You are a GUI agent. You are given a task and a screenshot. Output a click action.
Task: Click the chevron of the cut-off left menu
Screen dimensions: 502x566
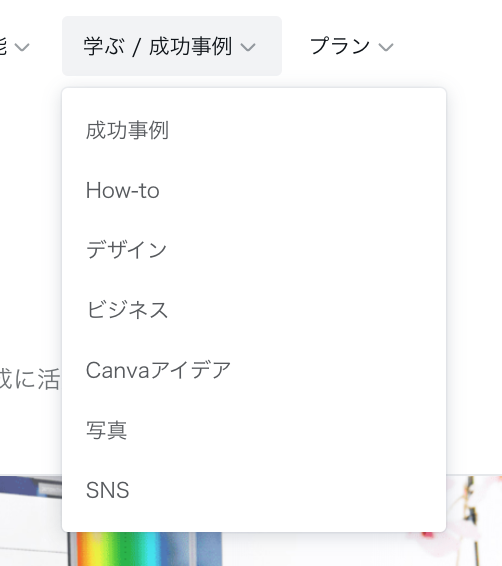tap(22, 47)
